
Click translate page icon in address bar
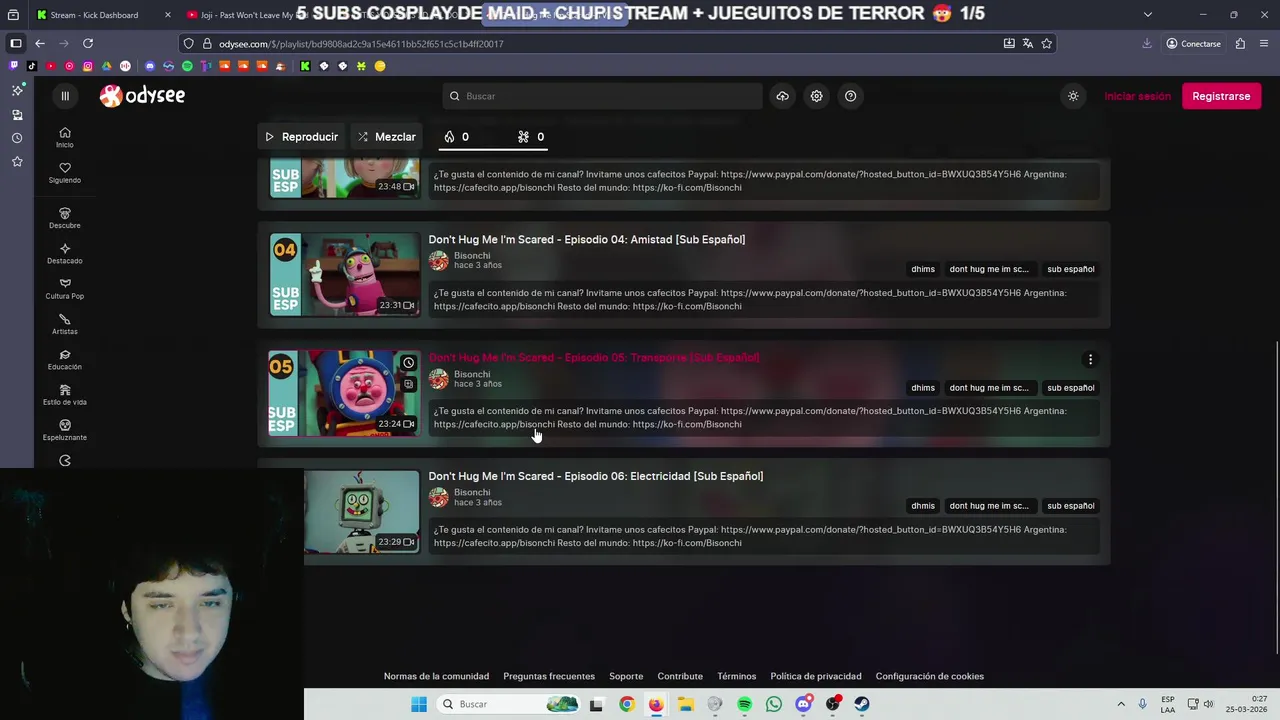[1027, 43]
